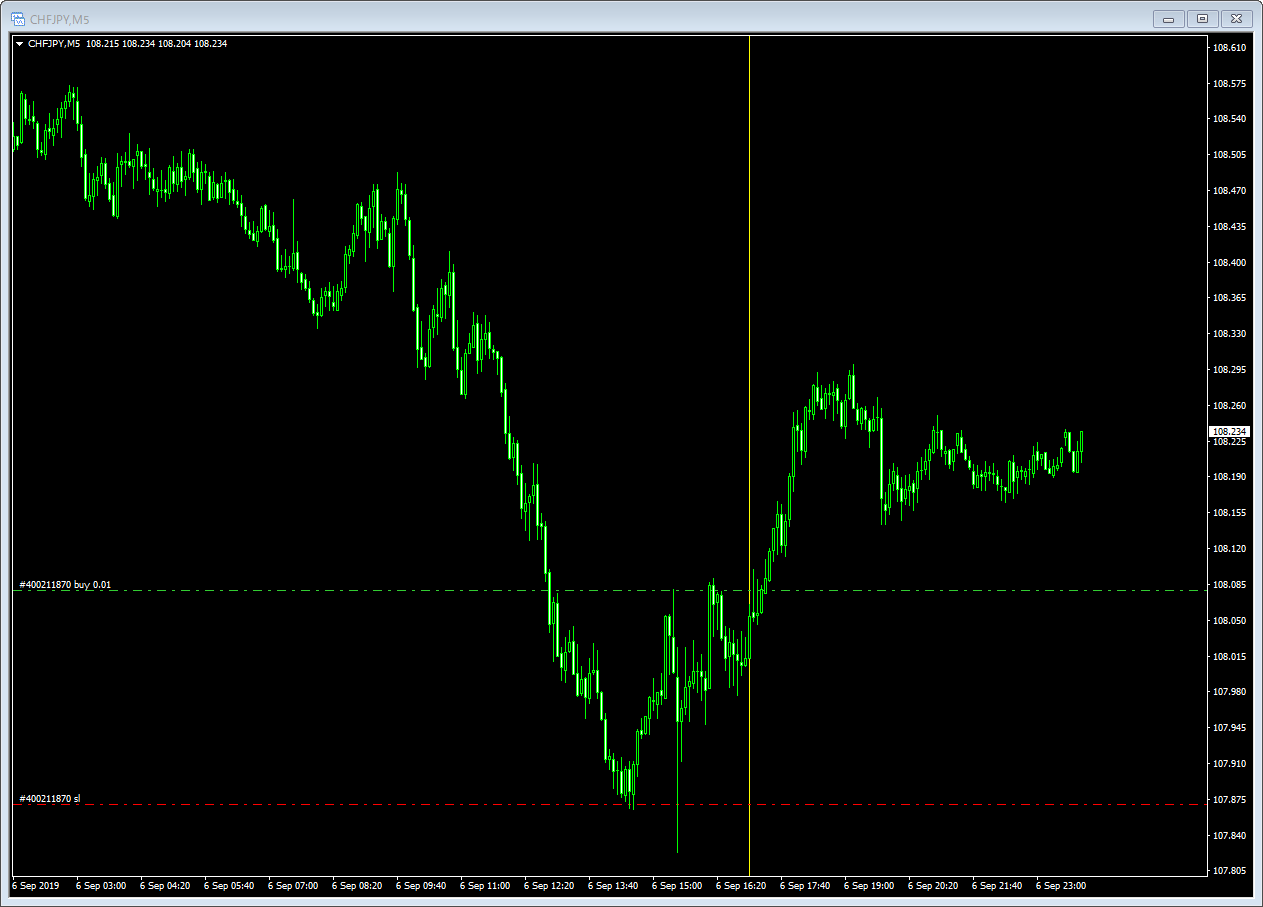1263x907 pixels.
Task: Click price scale value 107.980
Action: pos(1229,692)
